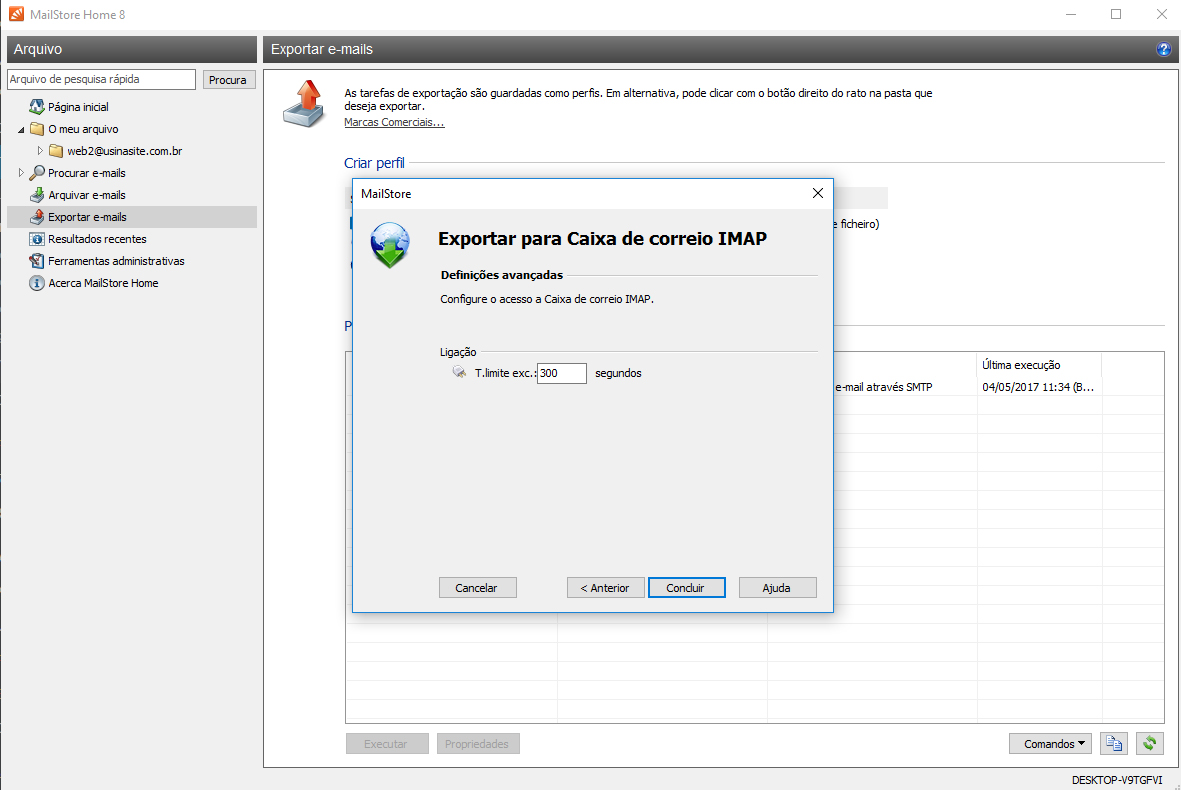Click the Arquivar e-mails icon

(37, 195)
